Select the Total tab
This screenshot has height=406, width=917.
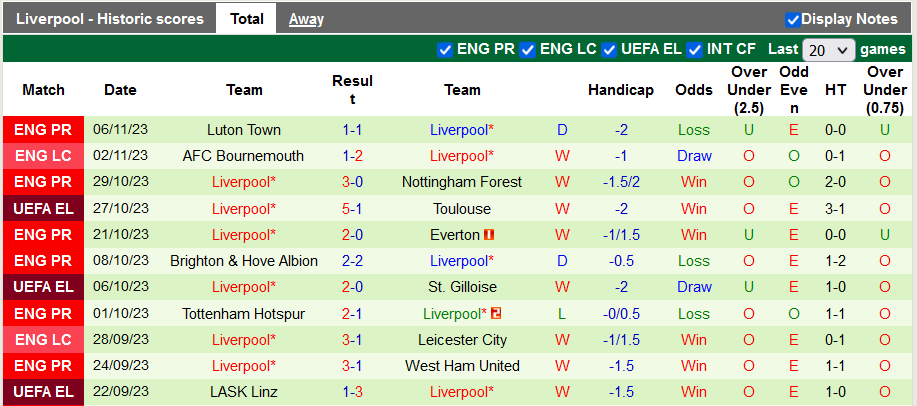click(247, 19)
